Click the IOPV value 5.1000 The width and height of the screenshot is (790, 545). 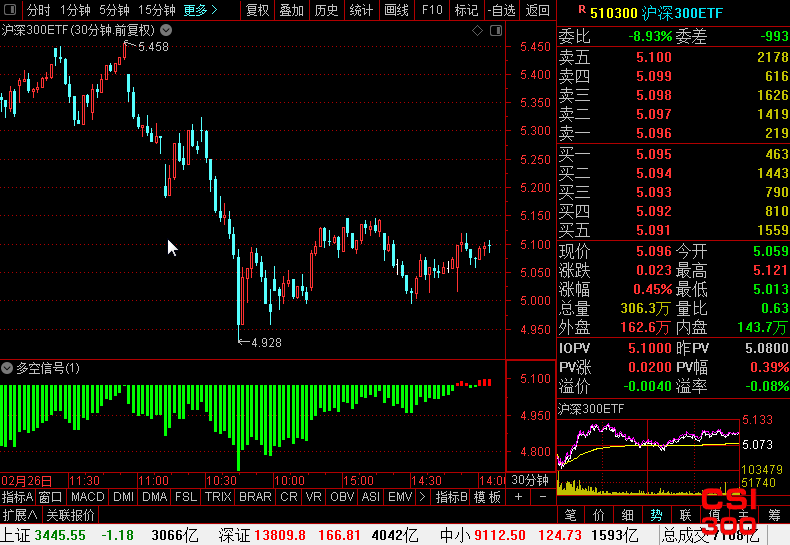pyautogui.click(x=650, y=348)
